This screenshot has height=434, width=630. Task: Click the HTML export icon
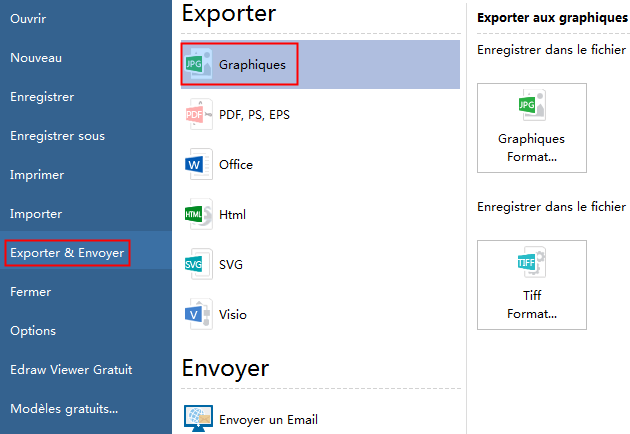(x=198, y=214)
